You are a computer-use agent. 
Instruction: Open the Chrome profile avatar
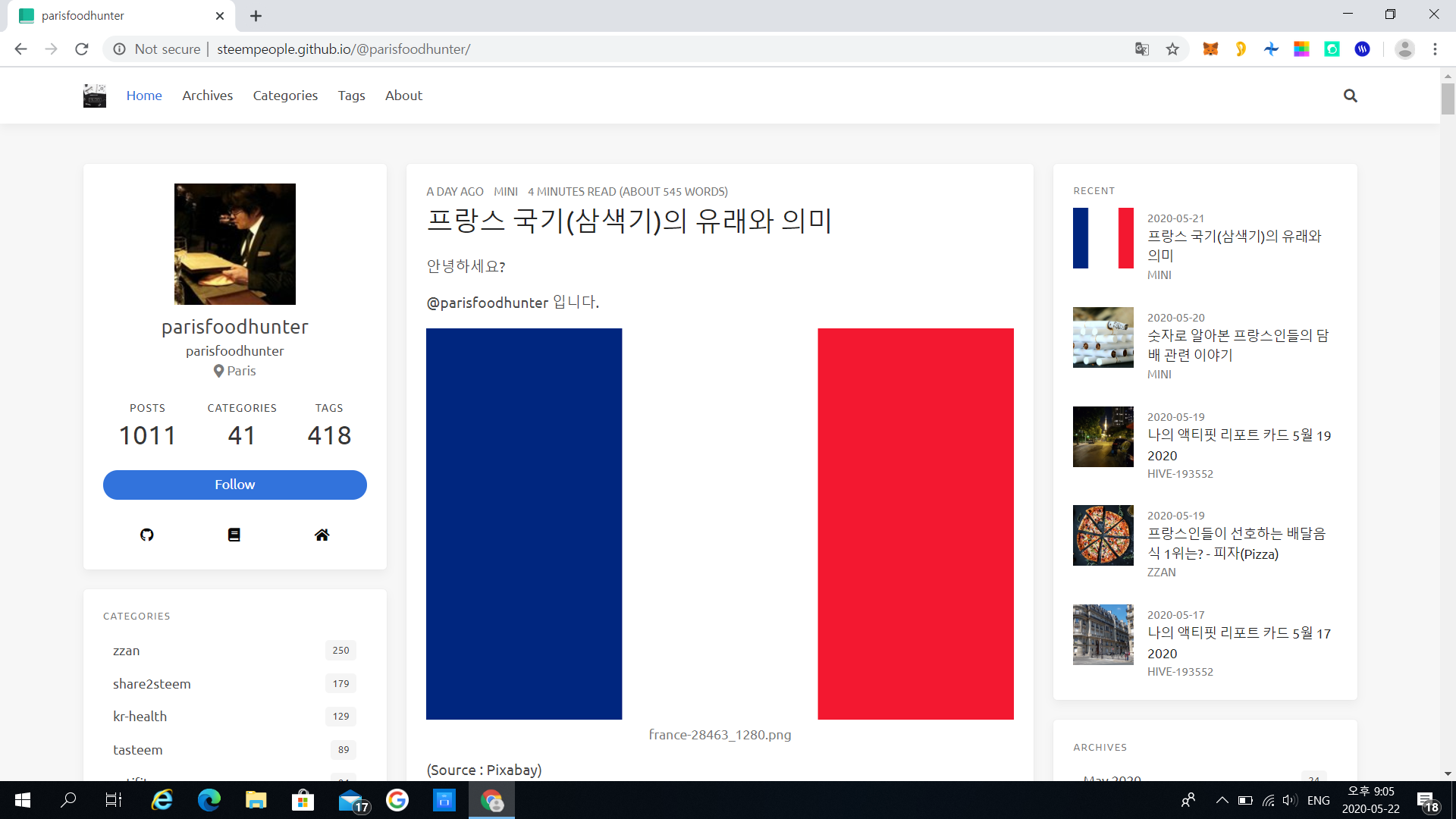(x=1404, y=49)
